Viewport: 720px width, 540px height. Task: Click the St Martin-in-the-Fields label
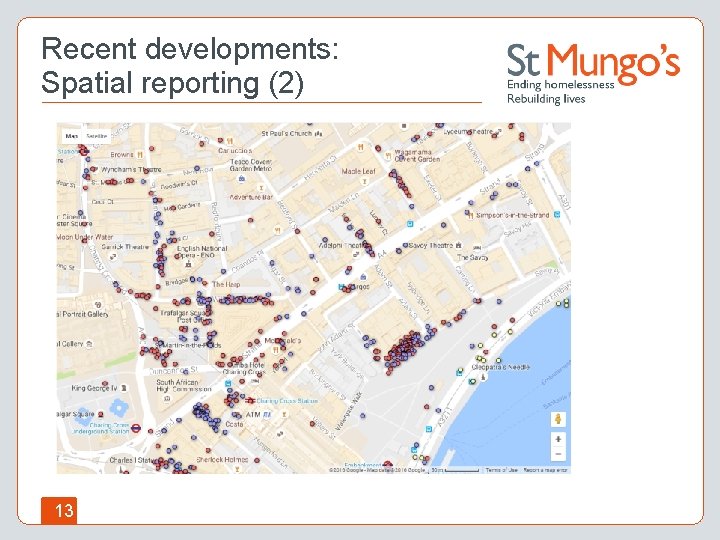pos(189,344)
